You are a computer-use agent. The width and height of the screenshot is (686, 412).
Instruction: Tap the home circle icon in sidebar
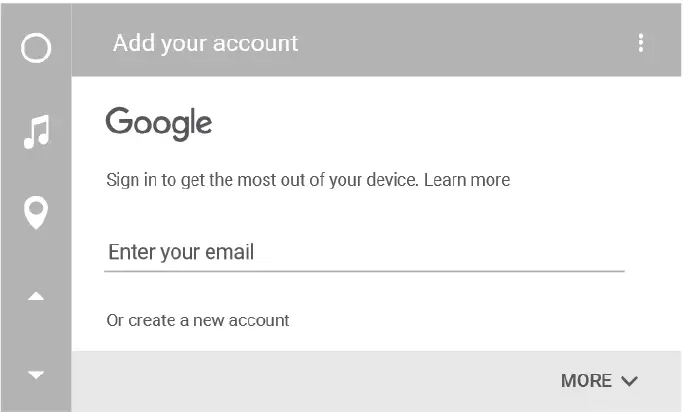(x=36, y=47)
